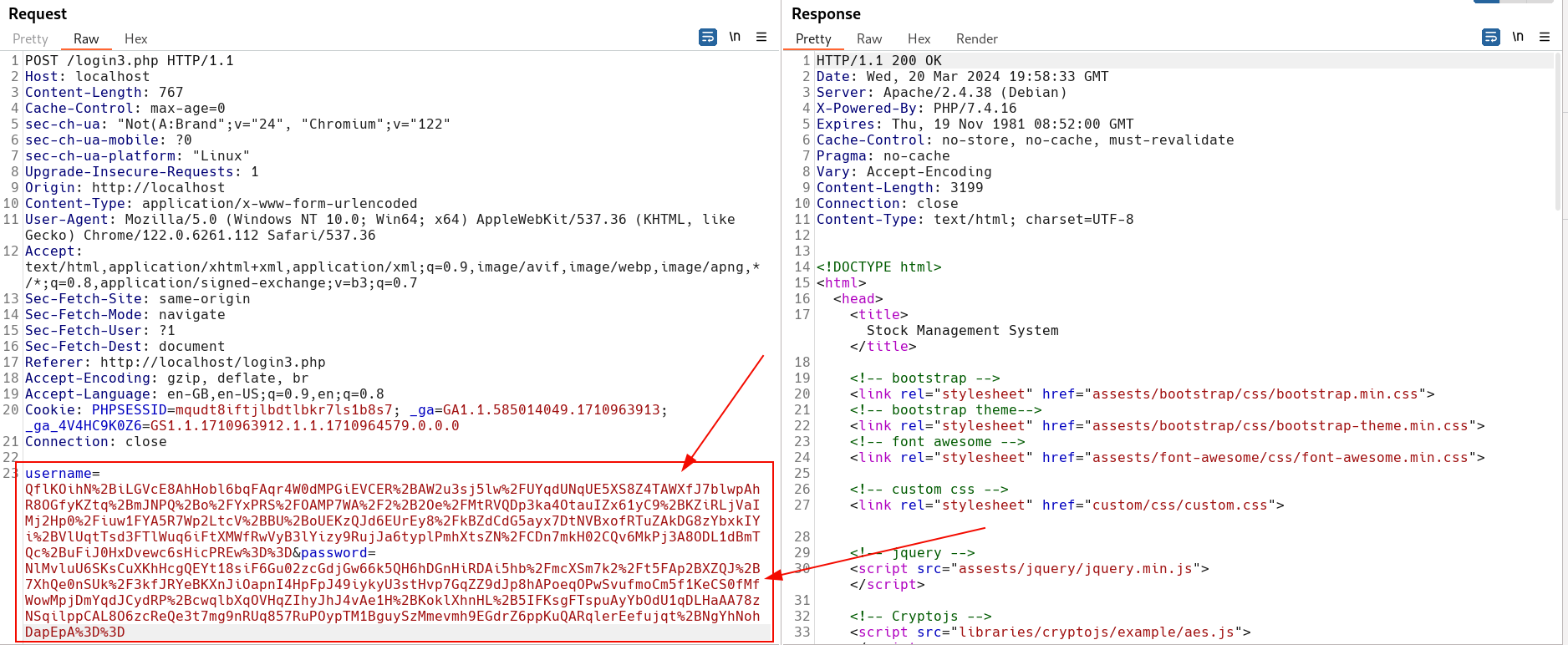The width and height of the screenshot is (1568, 645).
Task: Open the Response panel hamburger options menu
Action: (1545, 37)
